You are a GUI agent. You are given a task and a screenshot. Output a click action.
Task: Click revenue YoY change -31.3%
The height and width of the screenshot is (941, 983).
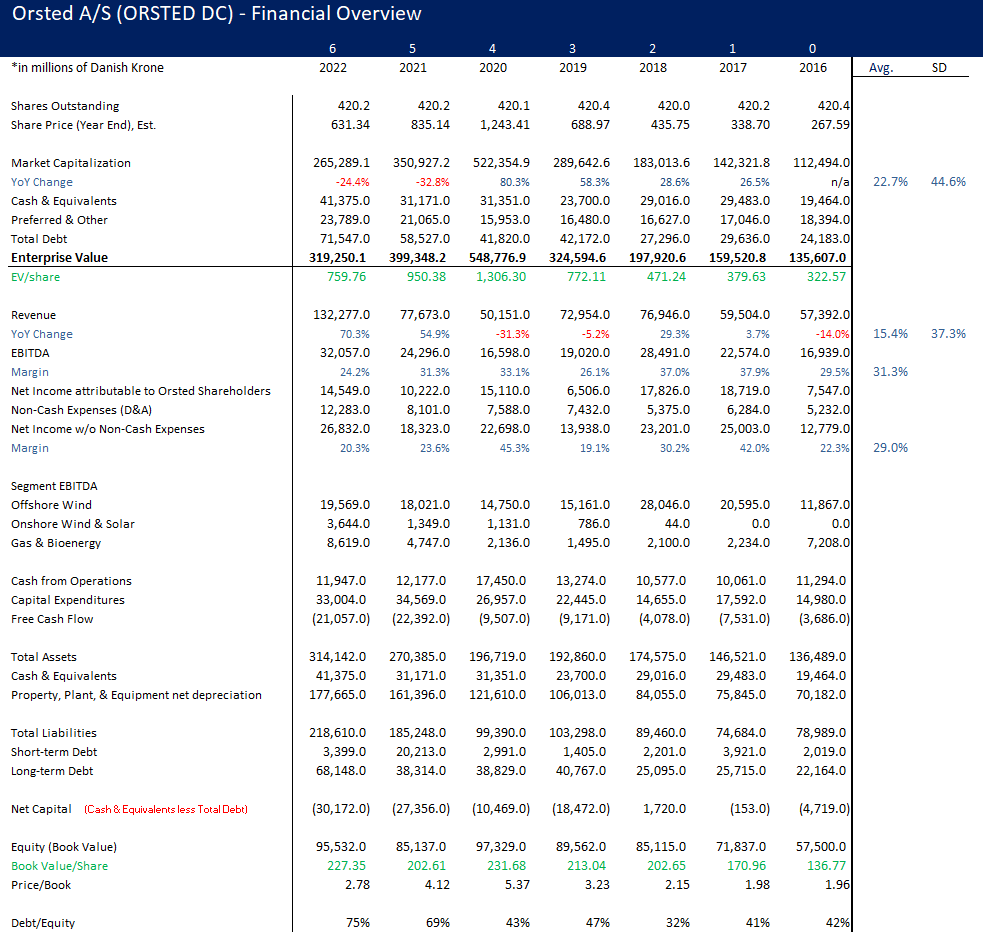(x=512, y=334)
